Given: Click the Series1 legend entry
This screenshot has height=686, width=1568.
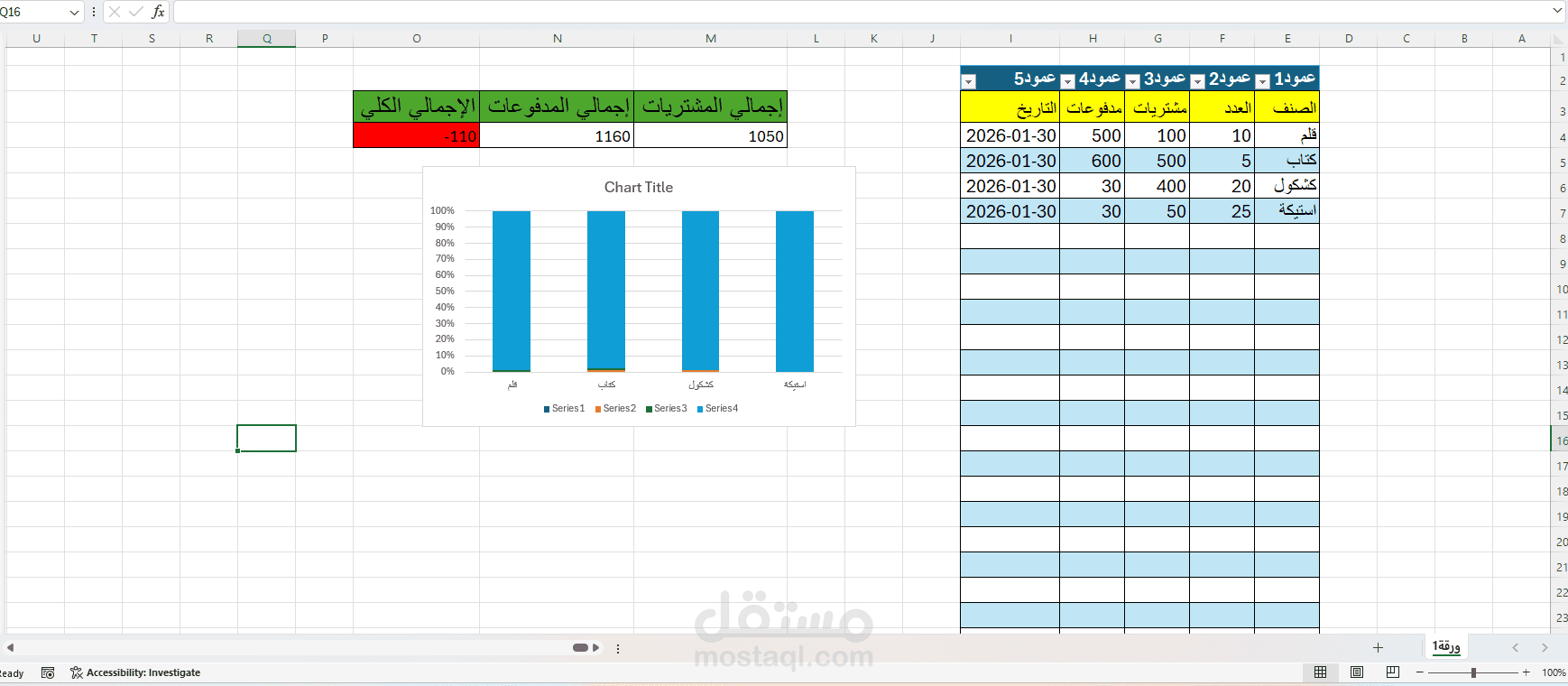Looking at the screenshot, I should click(x=565, y=409).
